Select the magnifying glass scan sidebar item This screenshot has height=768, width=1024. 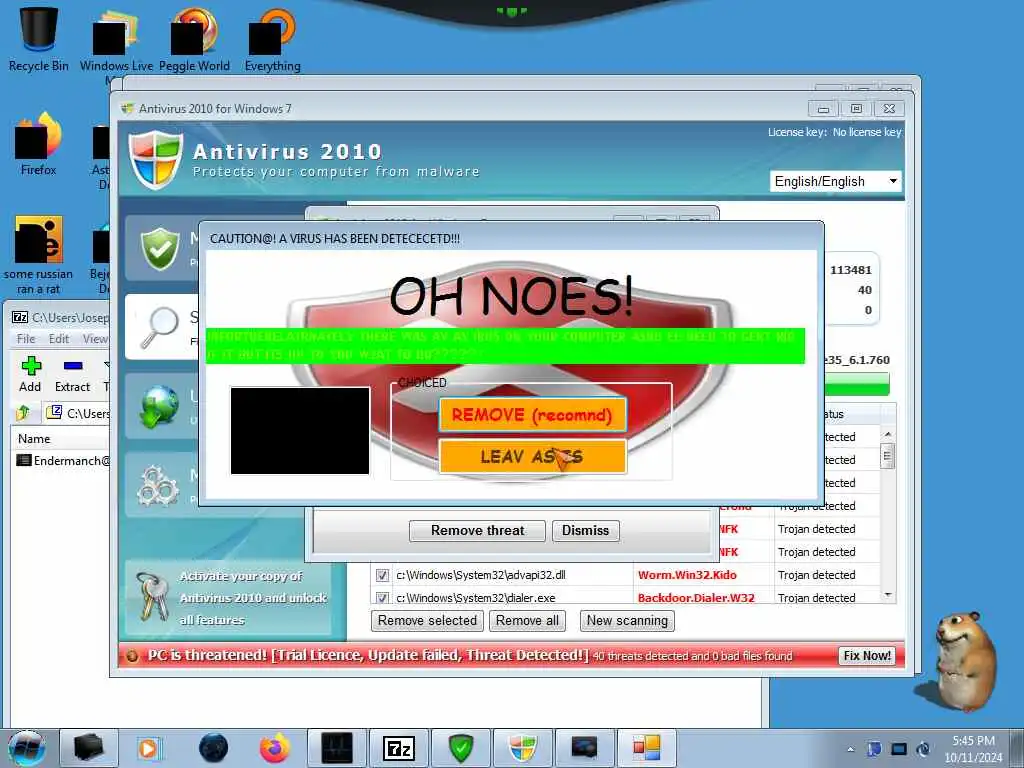pyautogui.click(x=159, y=327)
